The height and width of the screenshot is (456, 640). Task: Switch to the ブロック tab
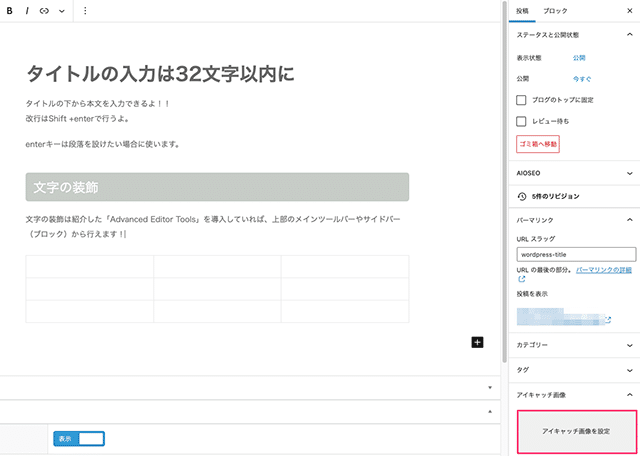click(x=553, y=10)
